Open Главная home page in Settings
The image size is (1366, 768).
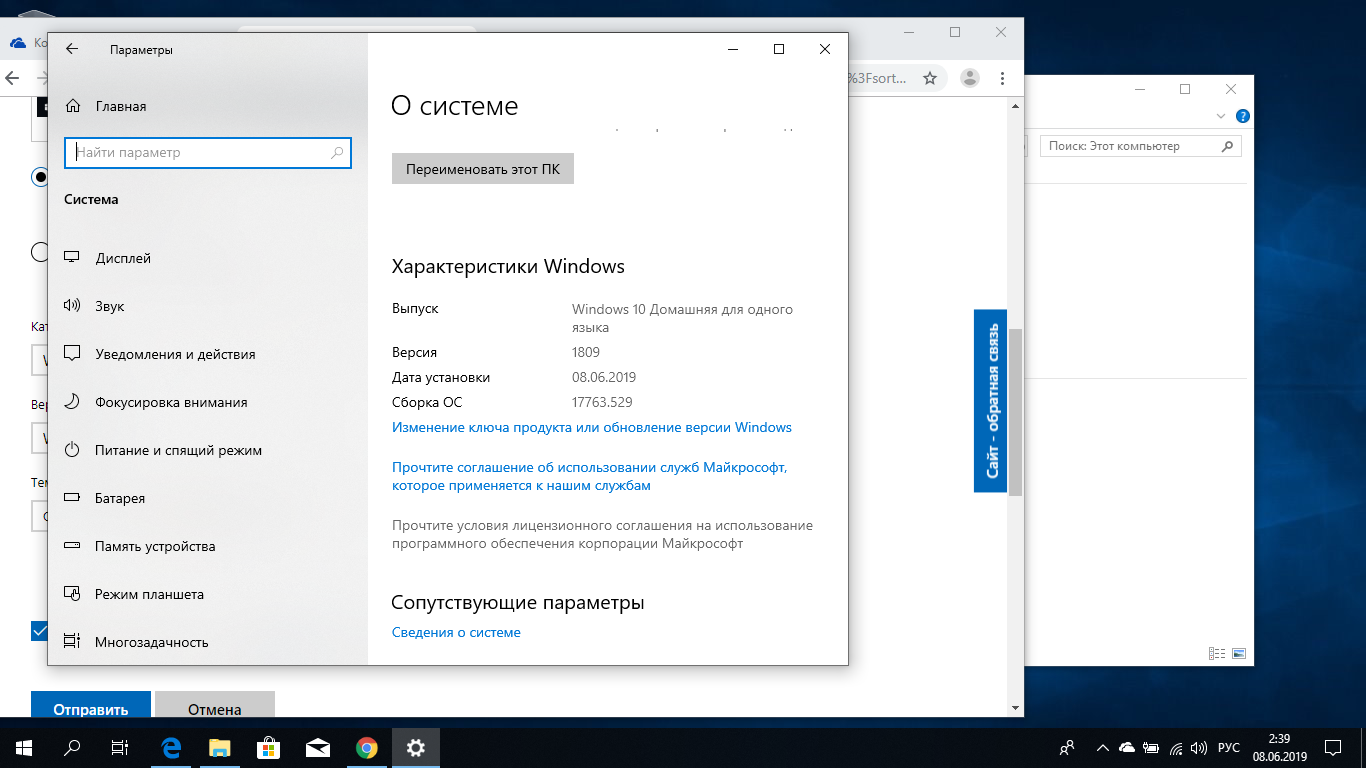point(121,106)
